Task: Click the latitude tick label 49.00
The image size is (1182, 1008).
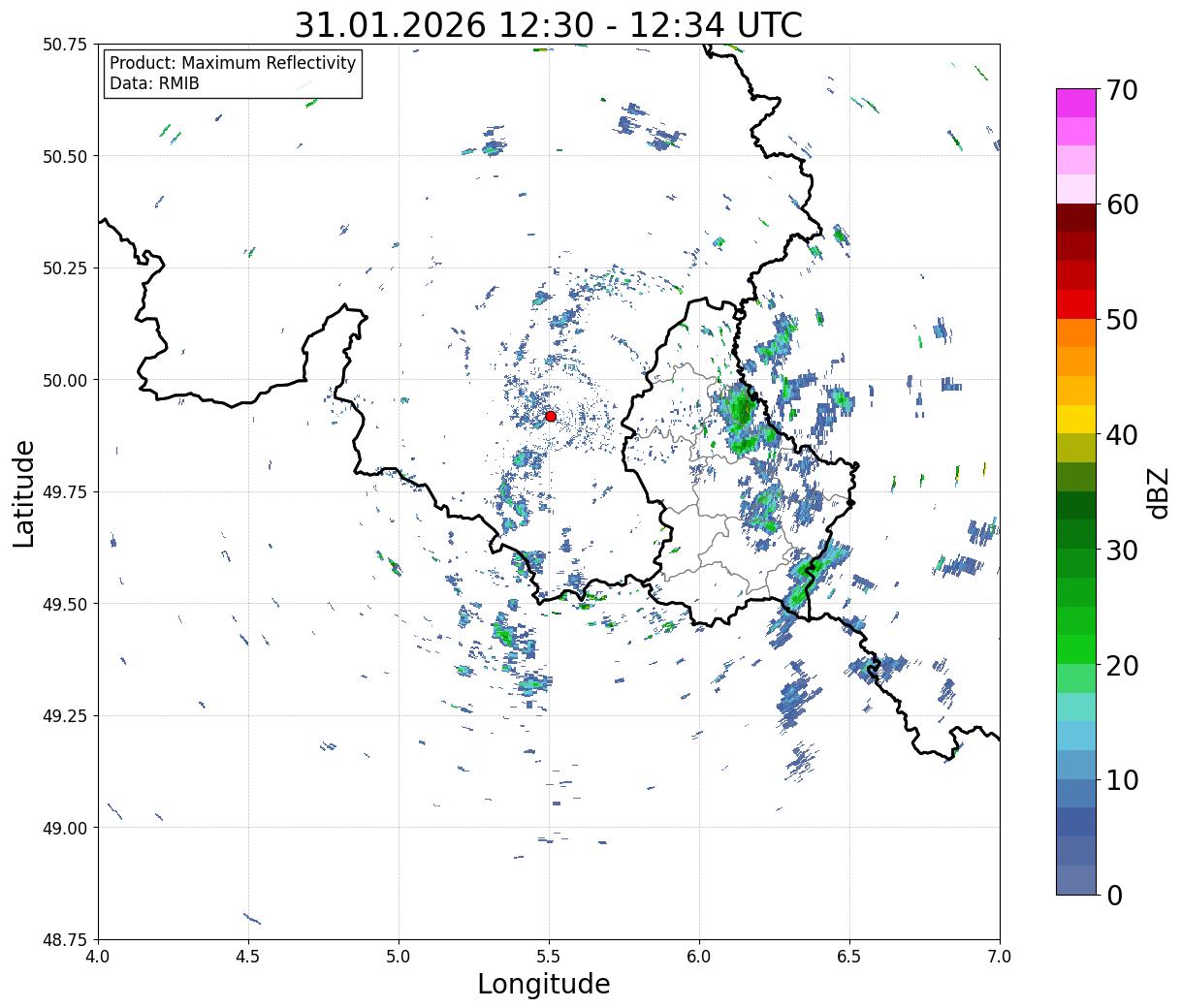Action: coord(64,828)
